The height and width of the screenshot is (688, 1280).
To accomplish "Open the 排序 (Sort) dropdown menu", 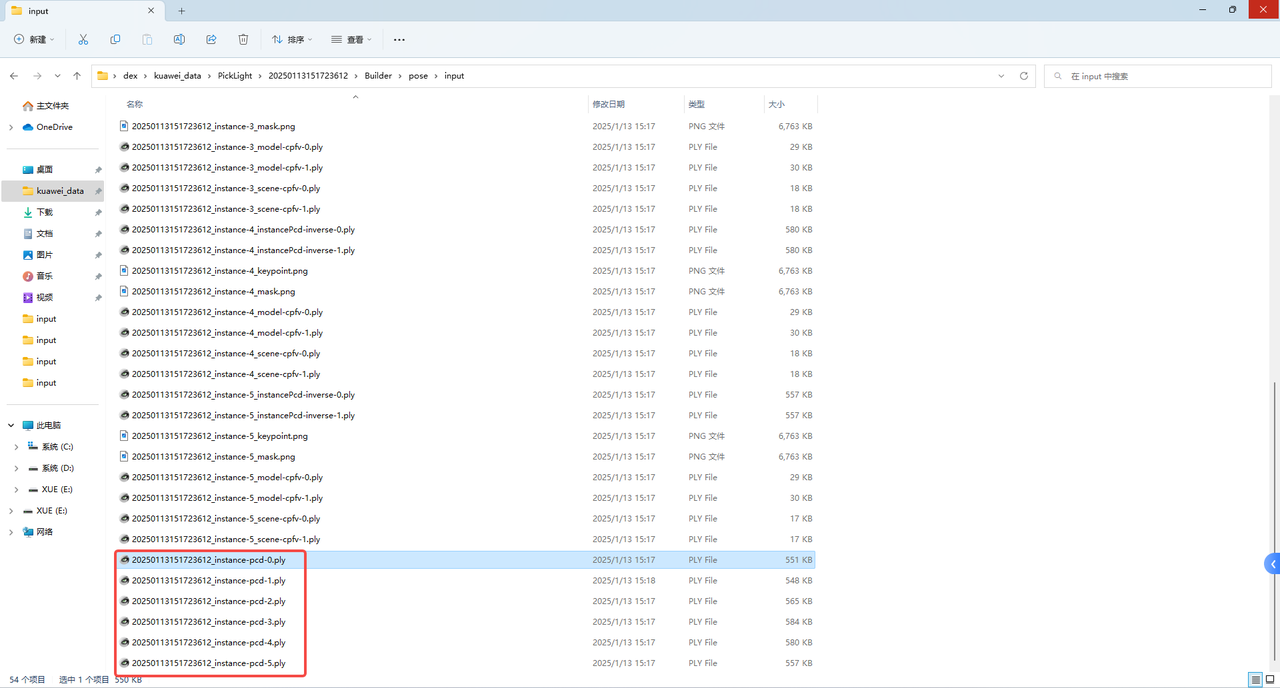I will click(292, 40).
